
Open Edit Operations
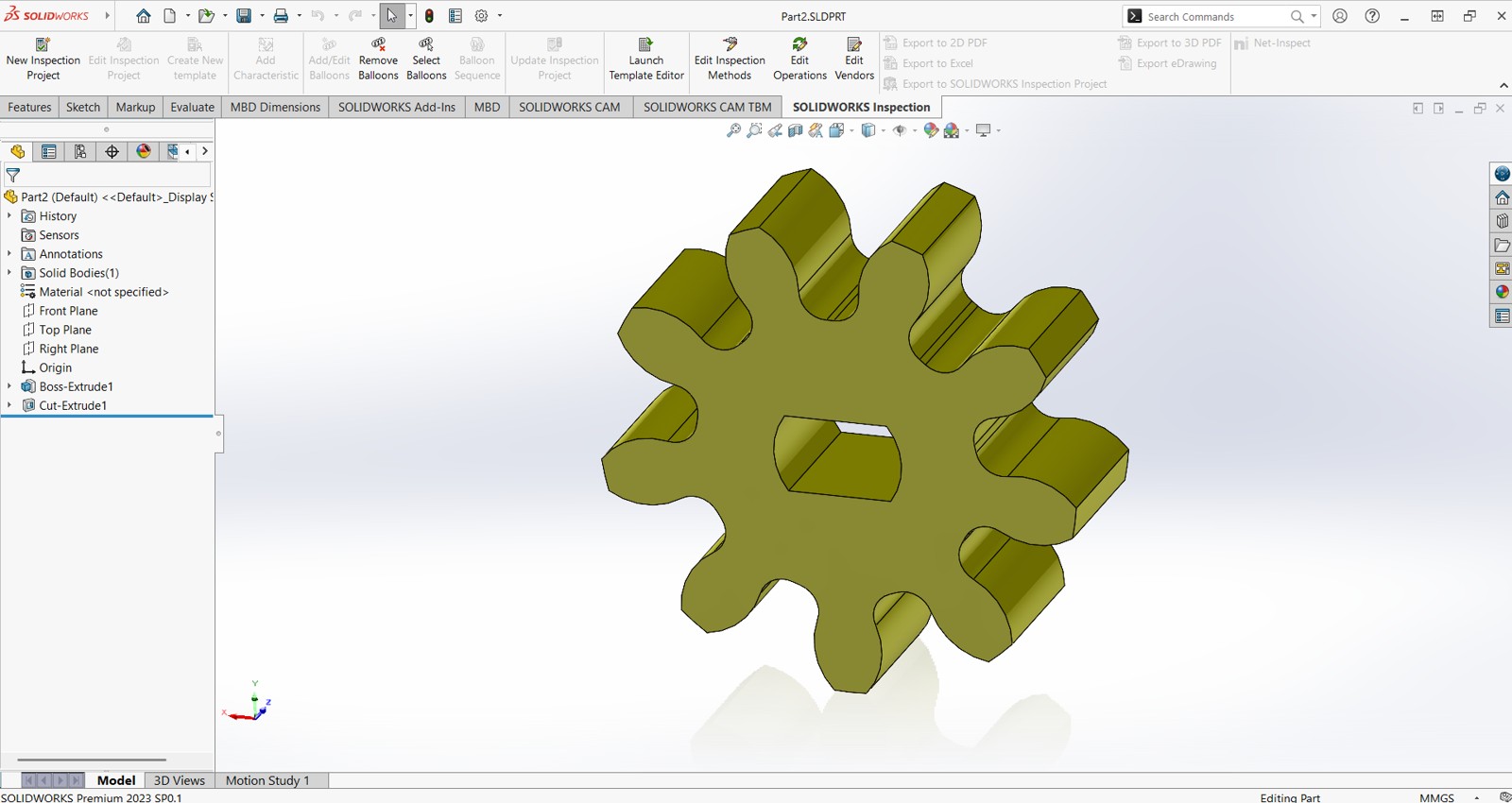tap(799, 60)
